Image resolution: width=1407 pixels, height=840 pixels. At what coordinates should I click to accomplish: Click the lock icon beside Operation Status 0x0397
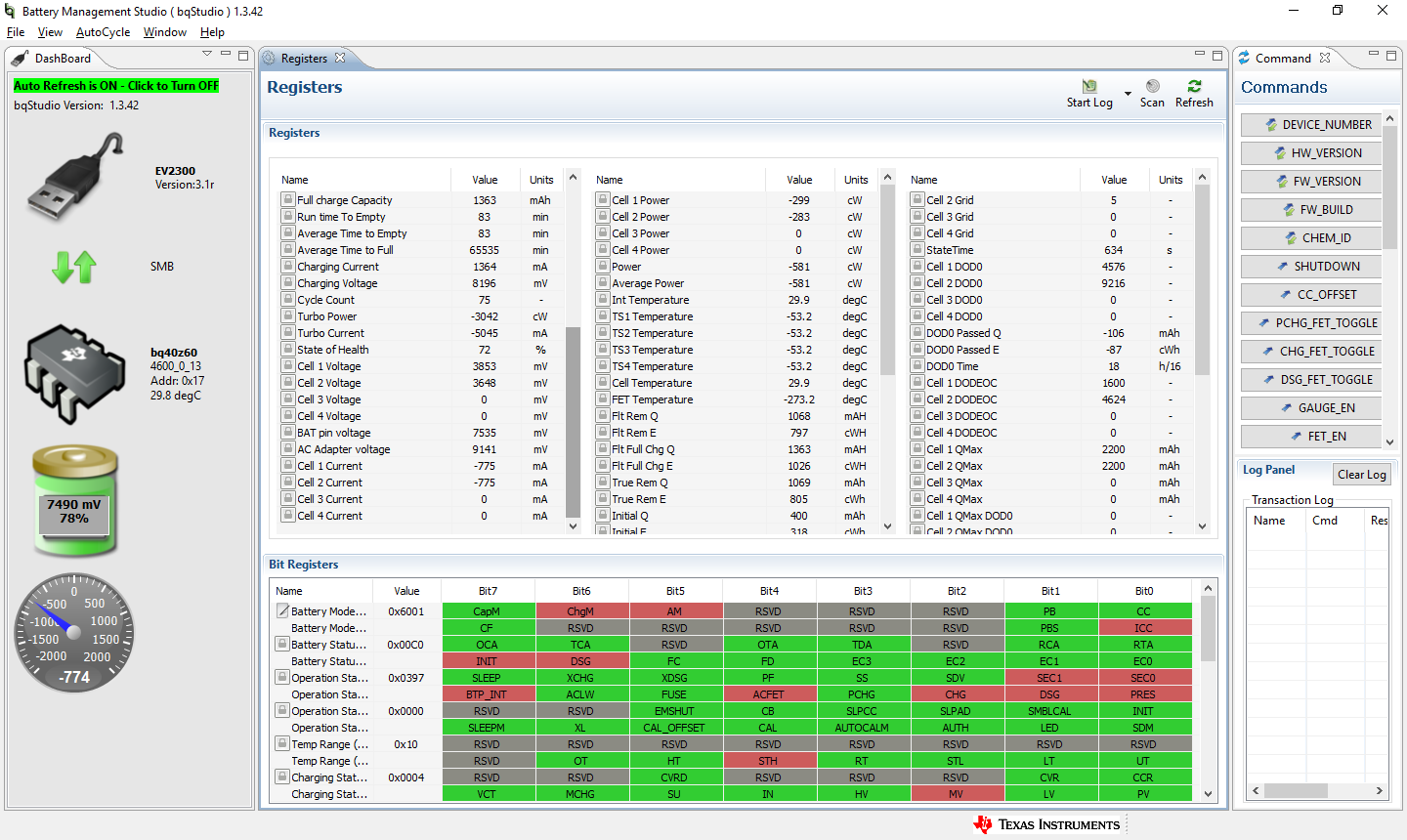[282, 677]
